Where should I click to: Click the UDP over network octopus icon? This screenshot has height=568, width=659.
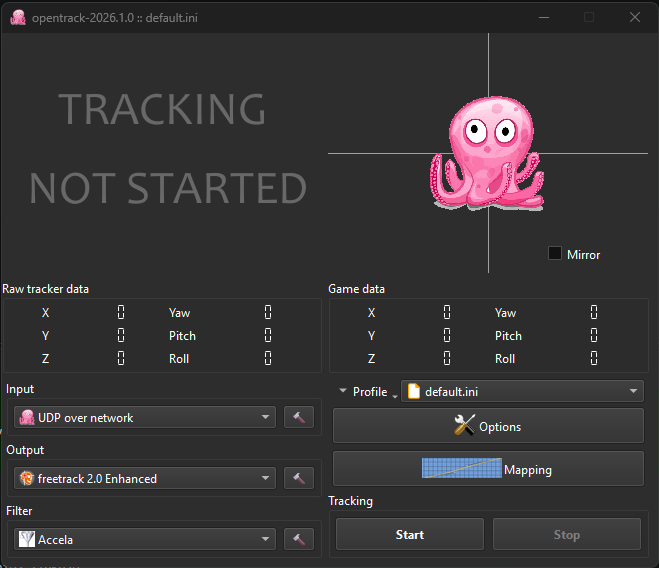[27, 417]
